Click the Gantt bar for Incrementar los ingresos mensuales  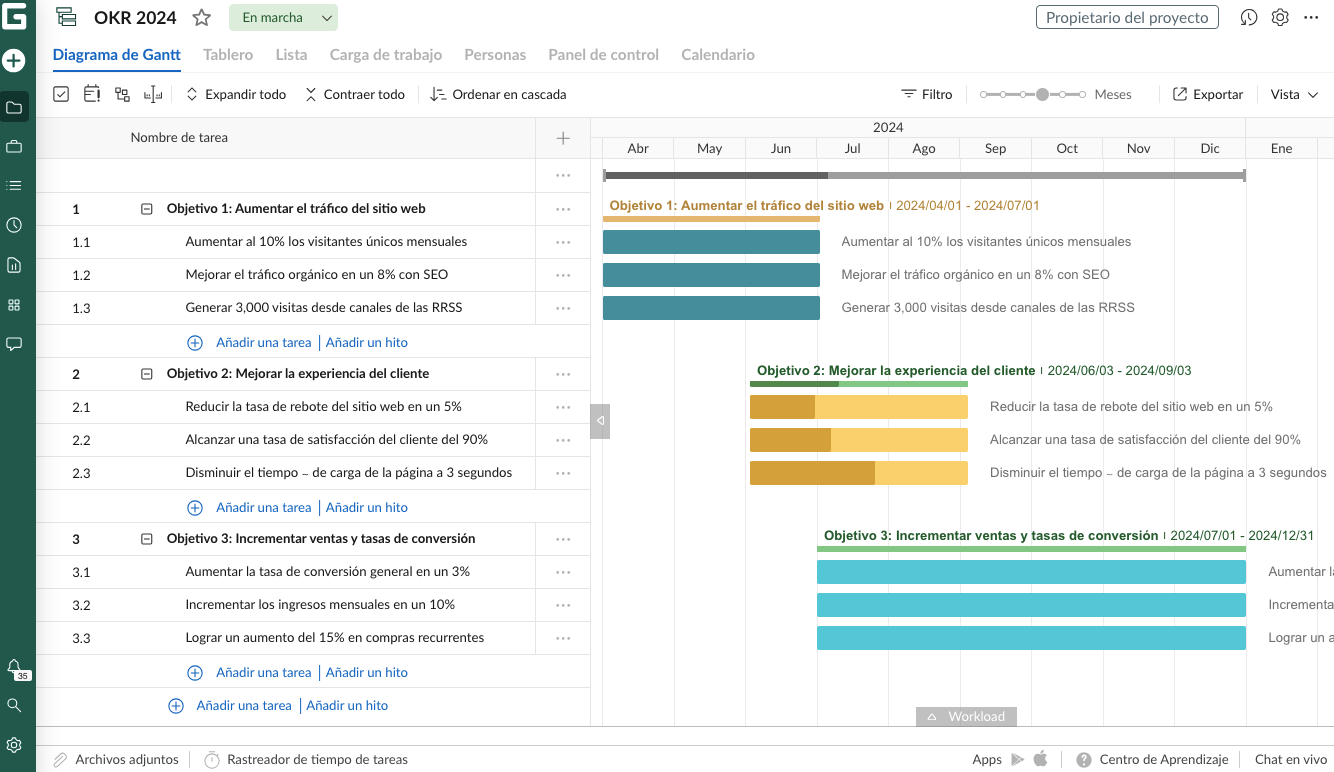[x=1031, y=605]
